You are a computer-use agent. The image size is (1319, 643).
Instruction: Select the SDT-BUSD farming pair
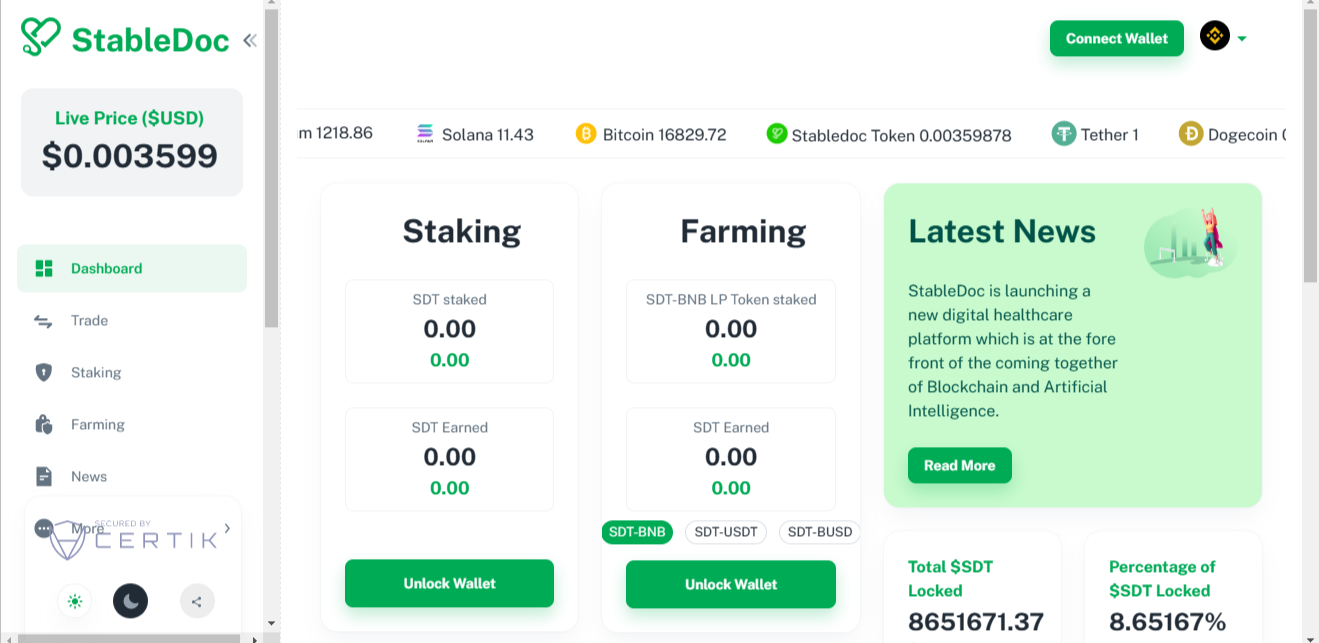click(x=819, y=532)
